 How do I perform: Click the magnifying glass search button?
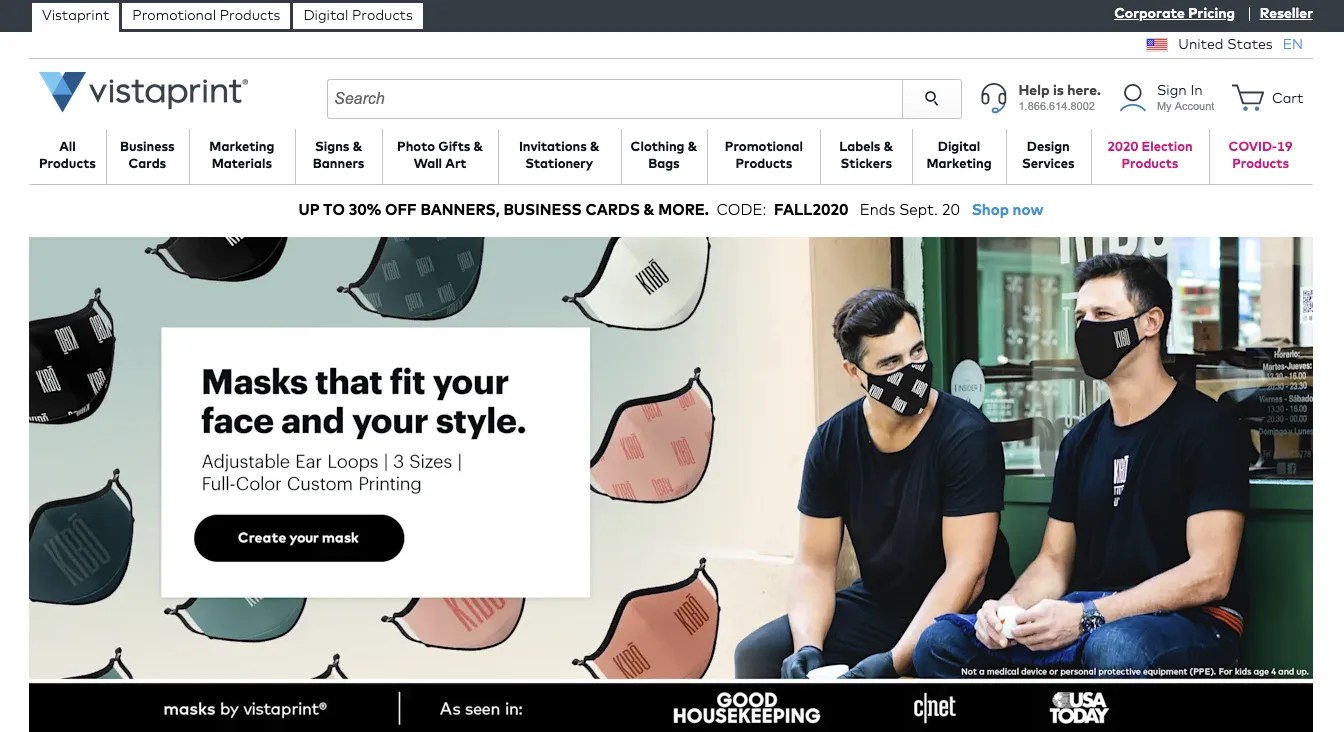tap(931, 98)
